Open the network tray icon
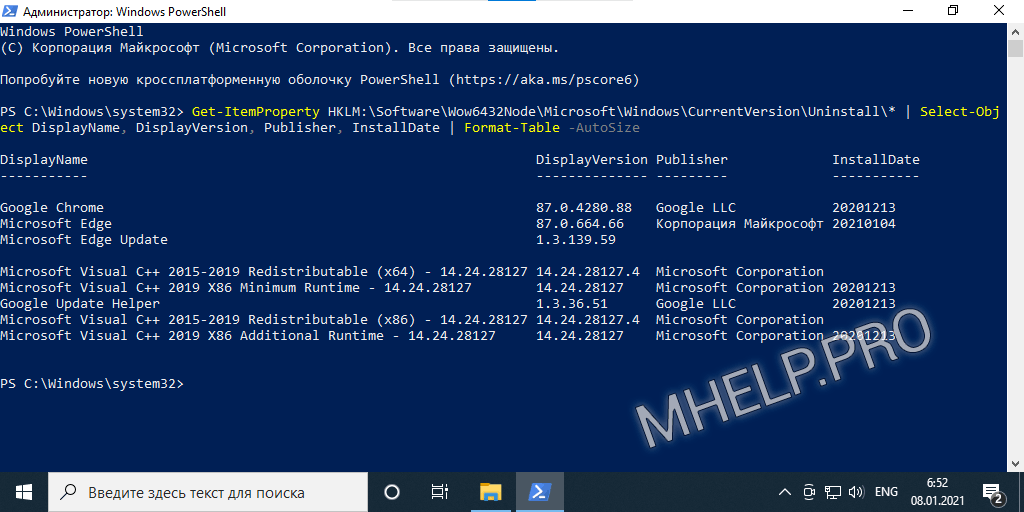This screenshot has height=512, width=1024. [x=832, y=492]
